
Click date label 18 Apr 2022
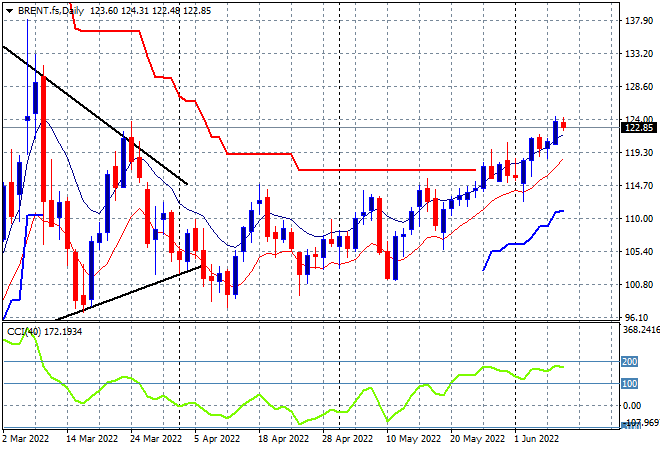pyautogui.click(x=284, y=439)
